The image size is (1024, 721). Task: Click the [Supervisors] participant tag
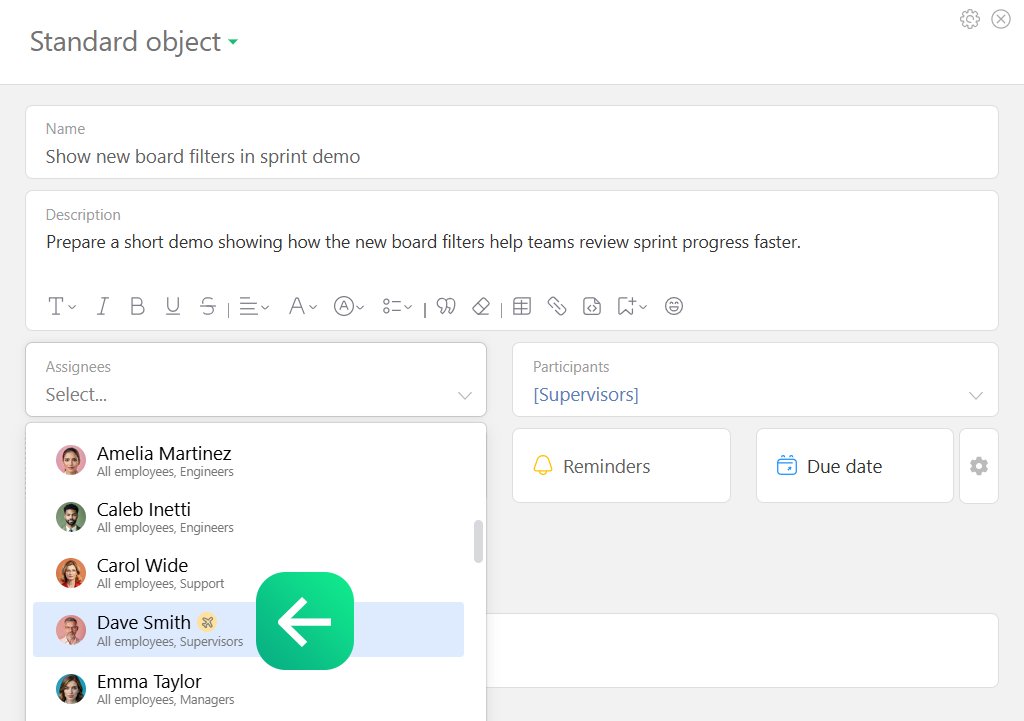click(x=586, y=394)
